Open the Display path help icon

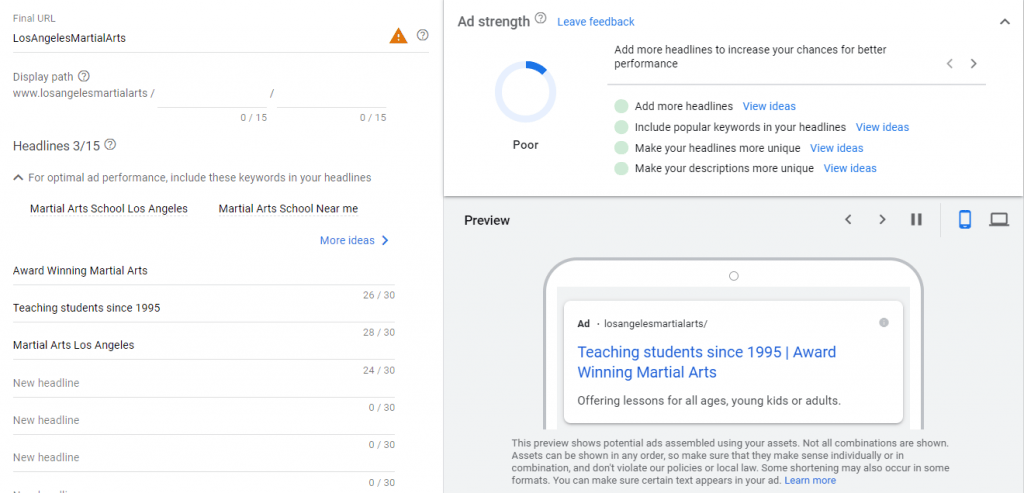point(84,76)
